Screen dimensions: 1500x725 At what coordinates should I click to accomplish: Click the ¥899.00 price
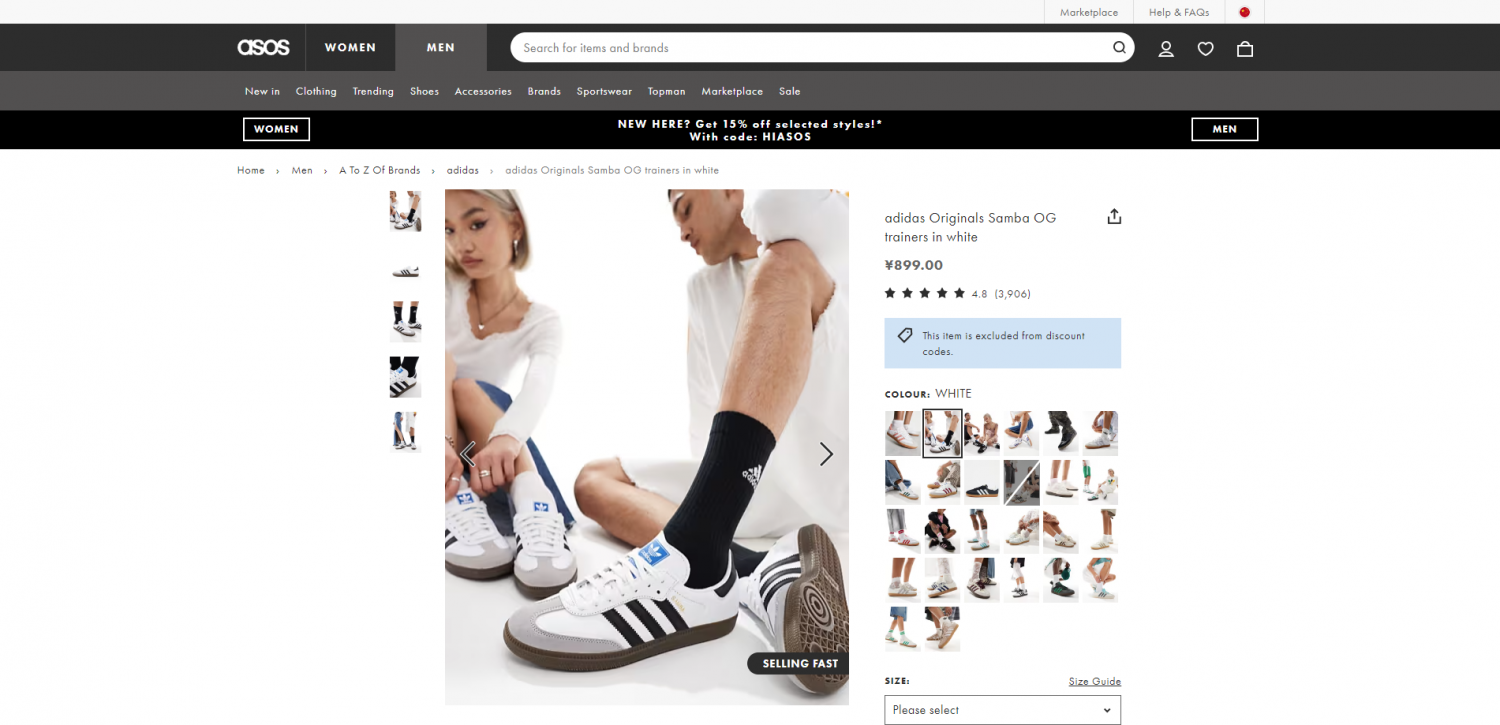[x=914, y=265]
